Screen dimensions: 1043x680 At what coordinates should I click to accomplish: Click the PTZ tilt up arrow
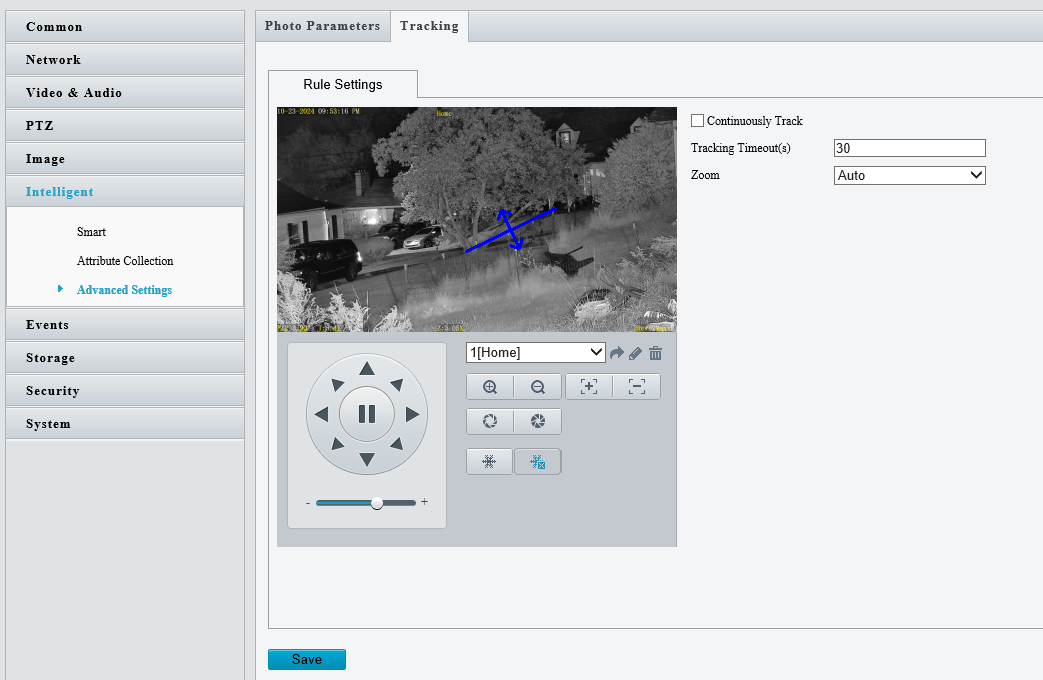tap(367, 369)
